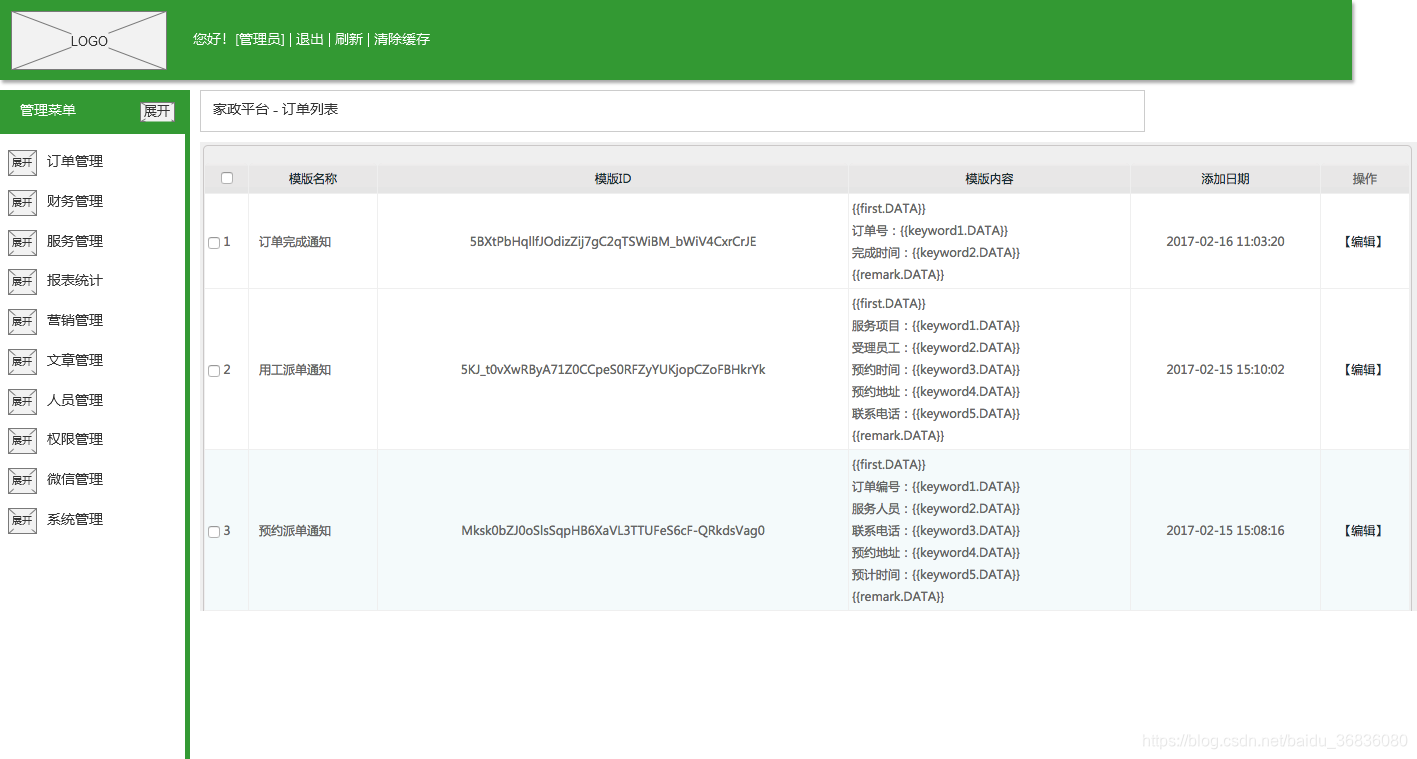Open the 系统管理 menu
Viewport: 1417px width, 759px height.
tap(75, 519)
